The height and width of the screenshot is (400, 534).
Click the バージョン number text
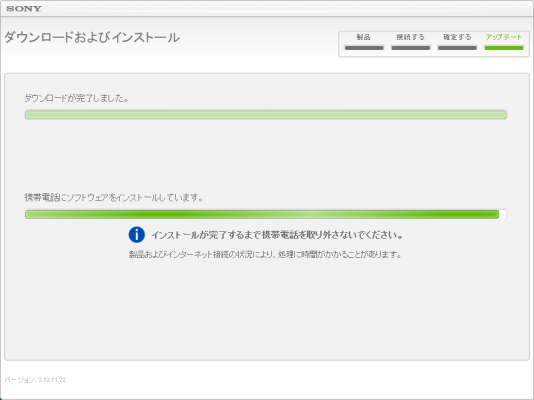tap(35, 380)
